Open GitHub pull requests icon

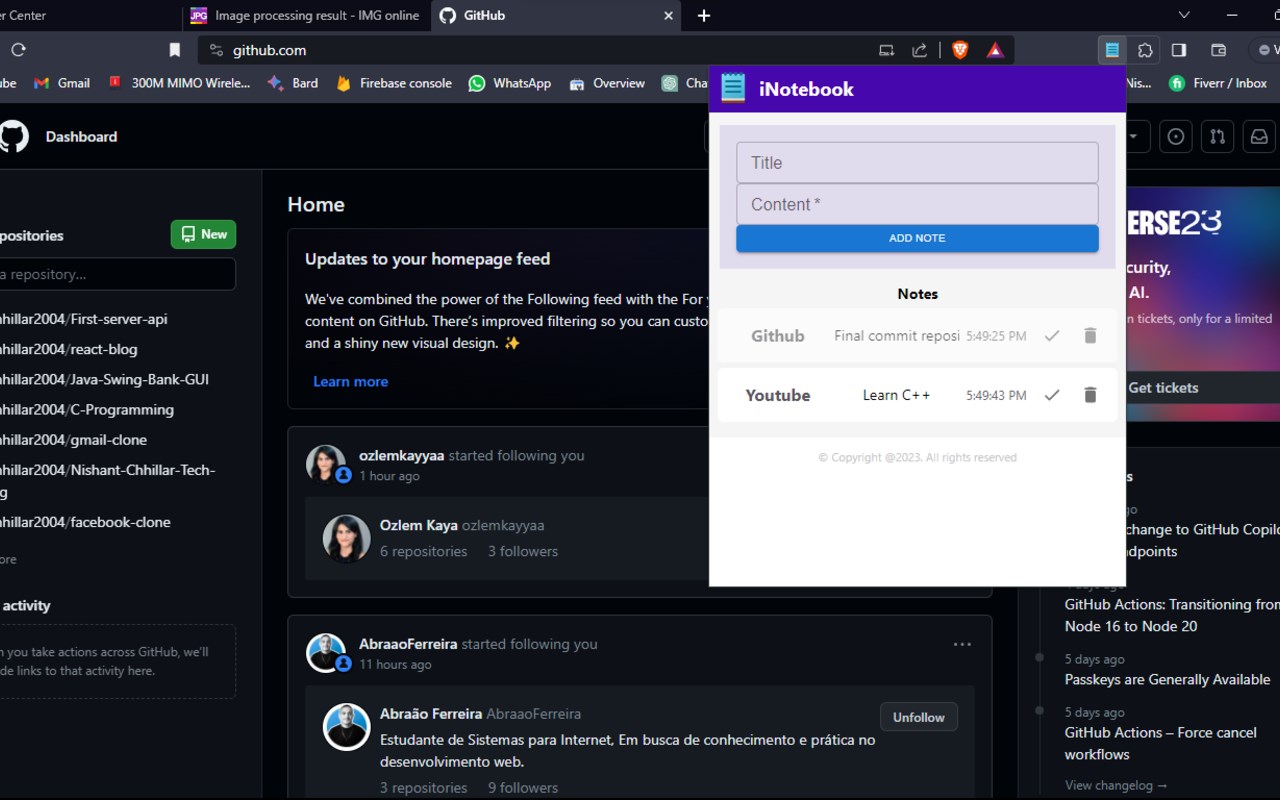click(1217, 137)
